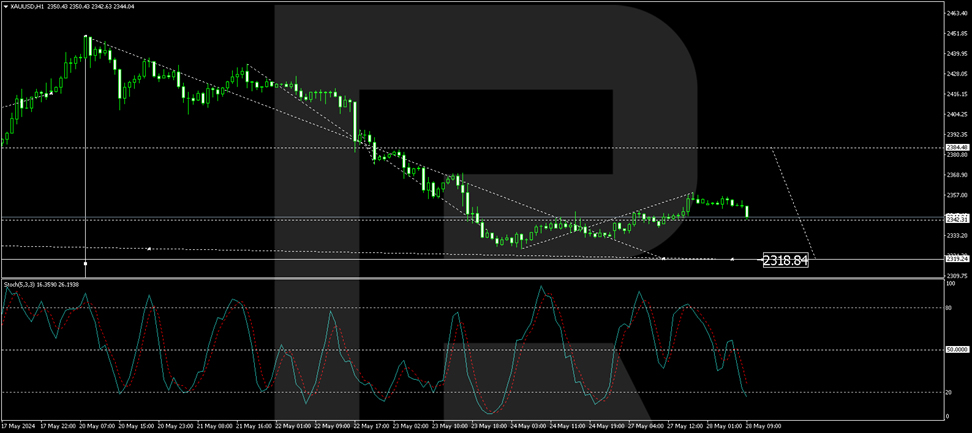
Task: Click the Stoch(5,3,3) indicator label
Action: point(18,284)
